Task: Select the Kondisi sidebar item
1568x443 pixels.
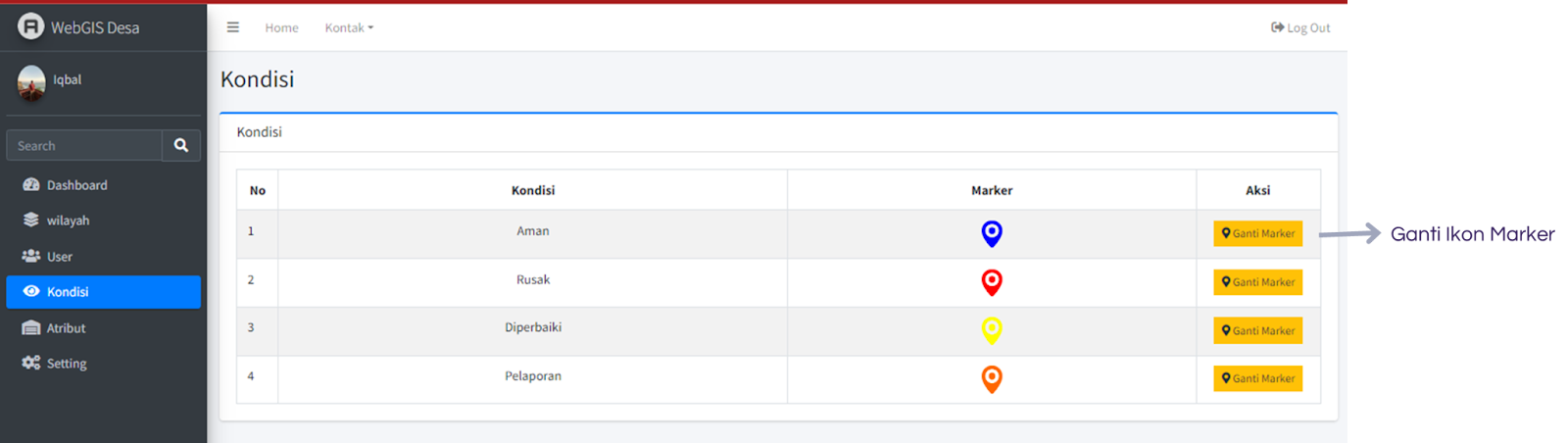Action: pos(103,292)
